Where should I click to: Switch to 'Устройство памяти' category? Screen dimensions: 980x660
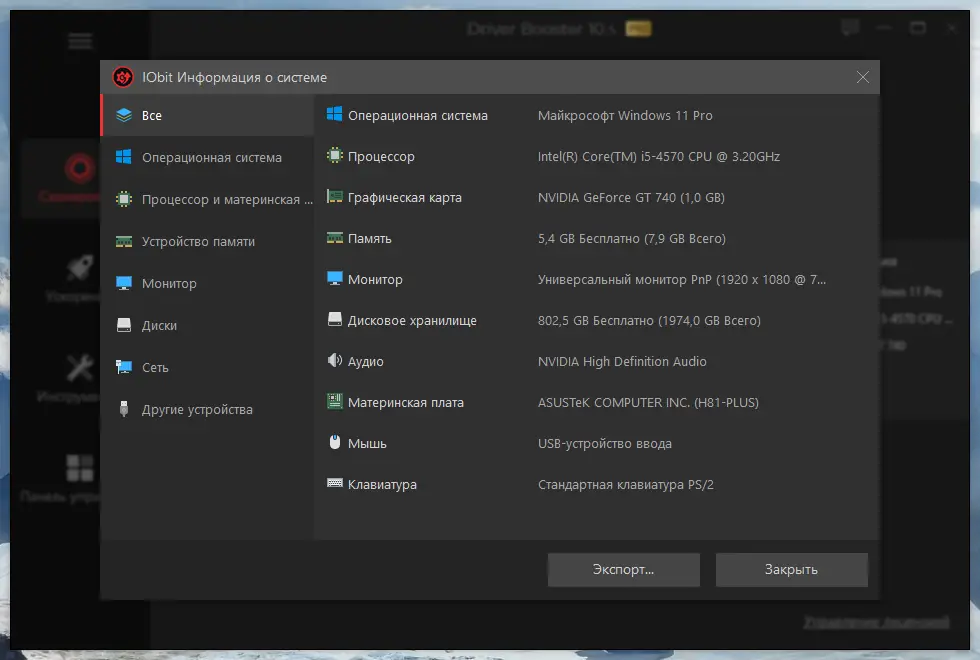click(x=208, y=241)
